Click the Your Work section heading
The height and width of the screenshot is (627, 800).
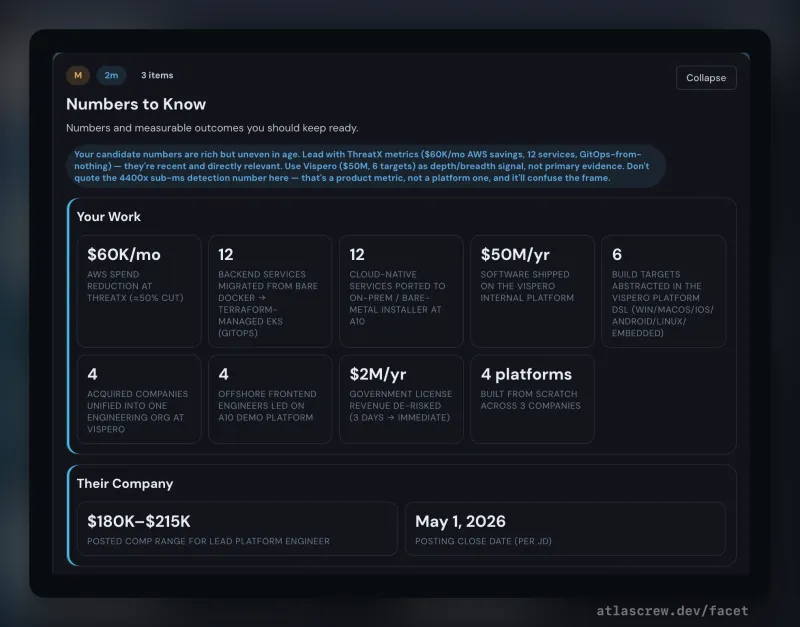coord(109,216)
